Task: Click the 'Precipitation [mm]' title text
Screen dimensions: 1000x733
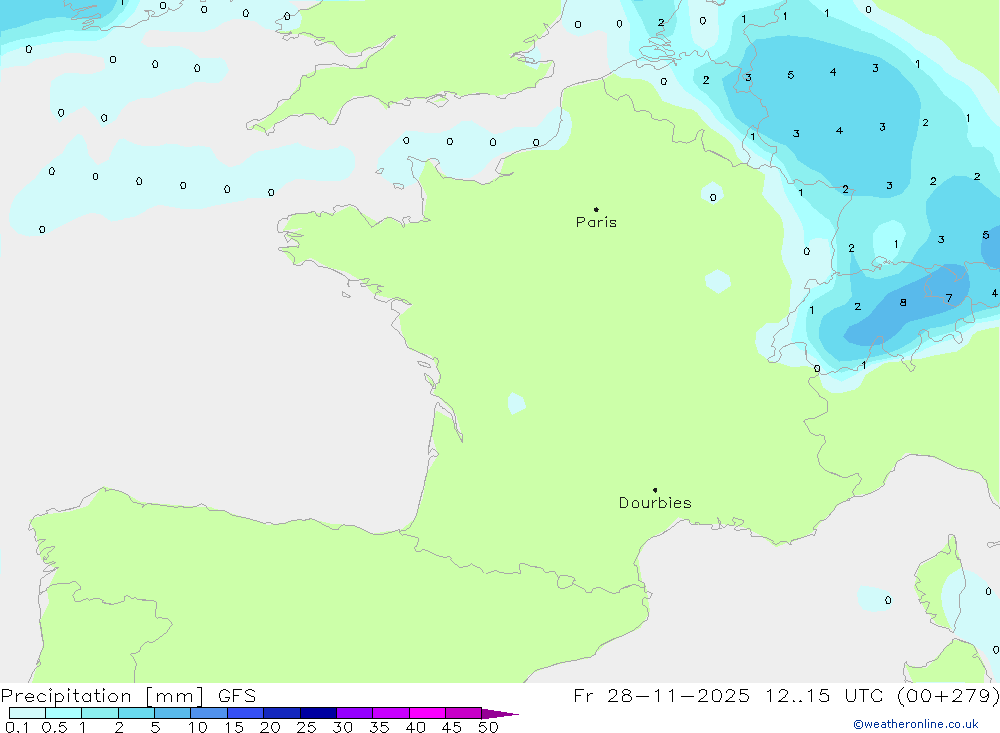Action: 102,696
